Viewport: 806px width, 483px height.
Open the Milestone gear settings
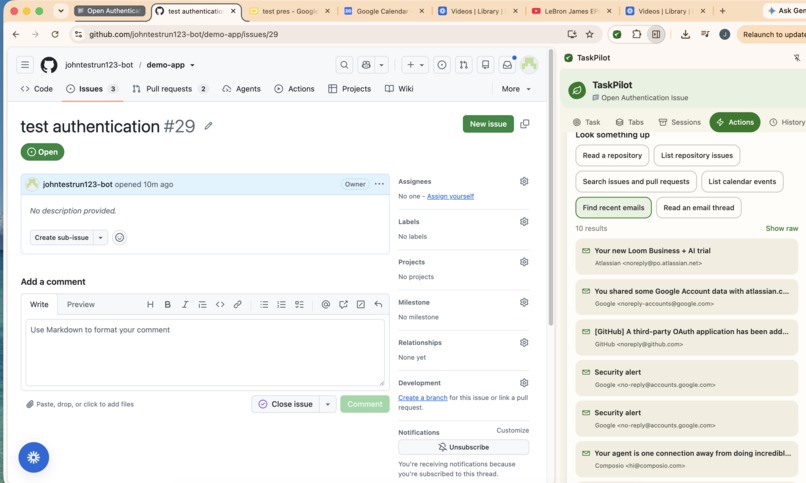524,302
